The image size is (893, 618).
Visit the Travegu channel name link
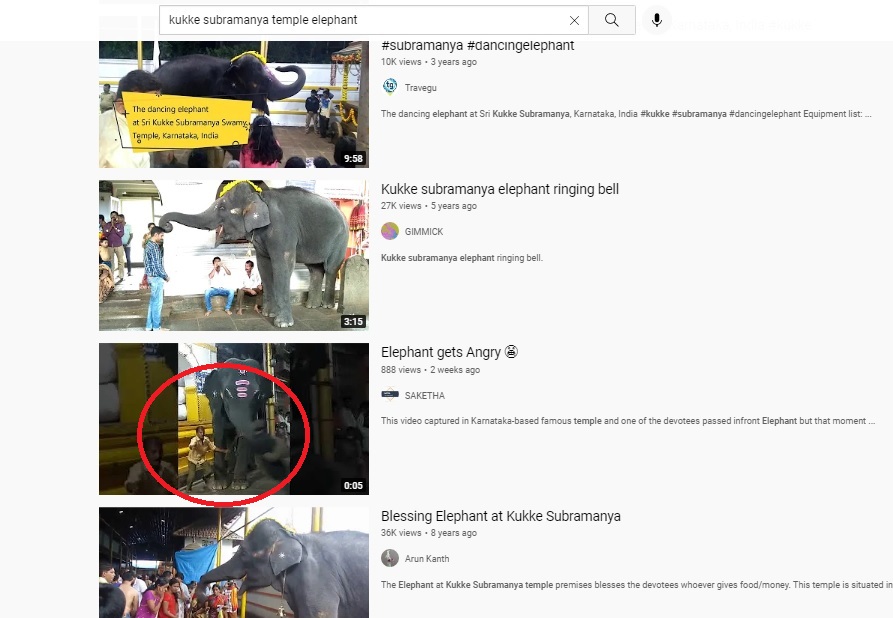pos(420,88)
